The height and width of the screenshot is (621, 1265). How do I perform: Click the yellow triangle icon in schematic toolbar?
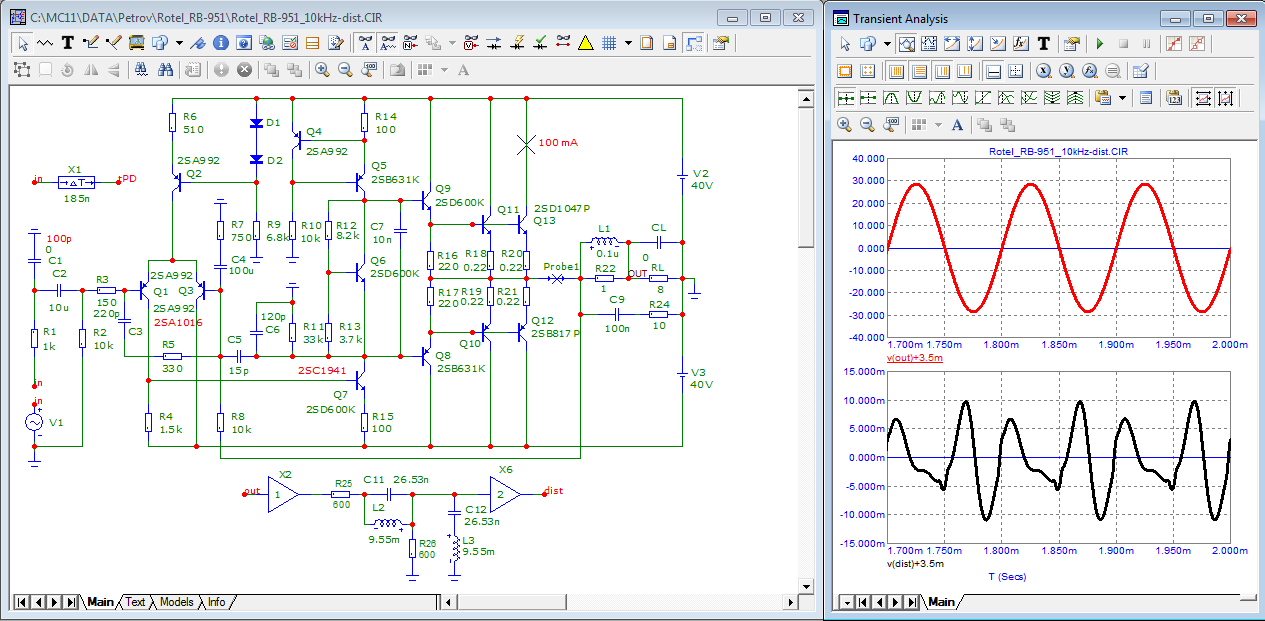585,43
